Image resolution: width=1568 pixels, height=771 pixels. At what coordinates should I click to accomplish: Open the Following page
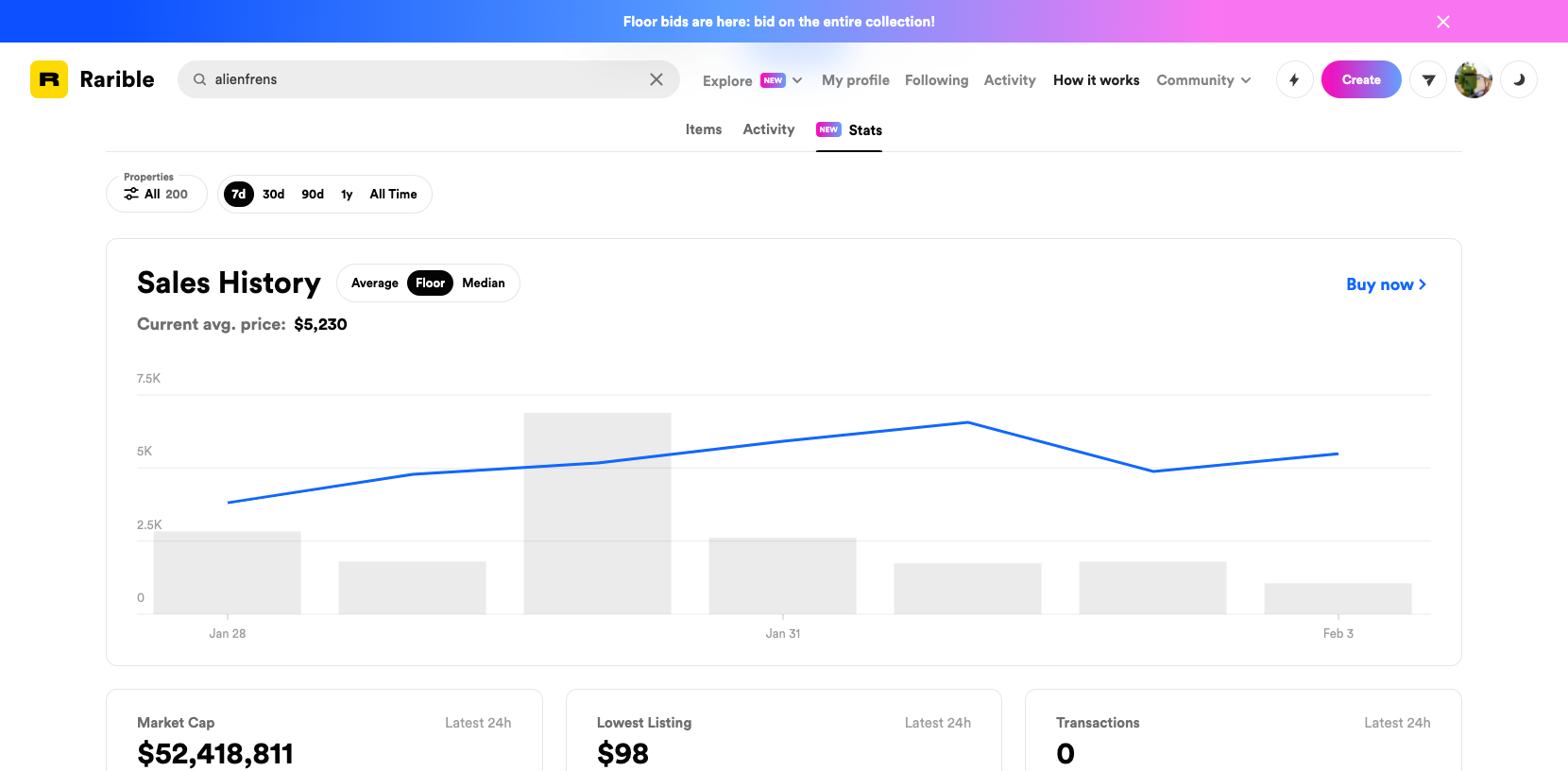(937, 80)
